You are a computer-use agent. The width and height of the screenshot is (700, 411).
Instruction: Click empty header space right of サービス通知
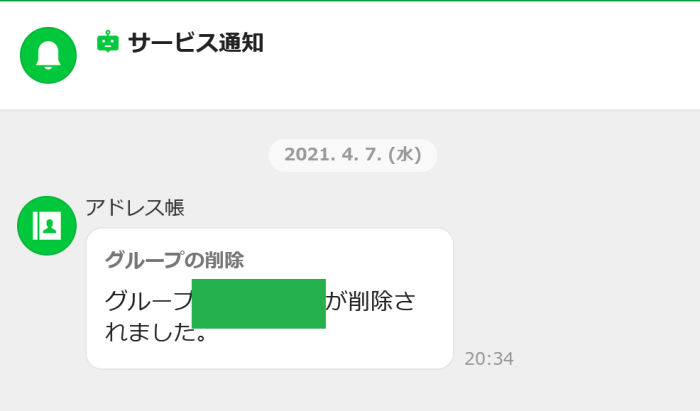[478, 54]
